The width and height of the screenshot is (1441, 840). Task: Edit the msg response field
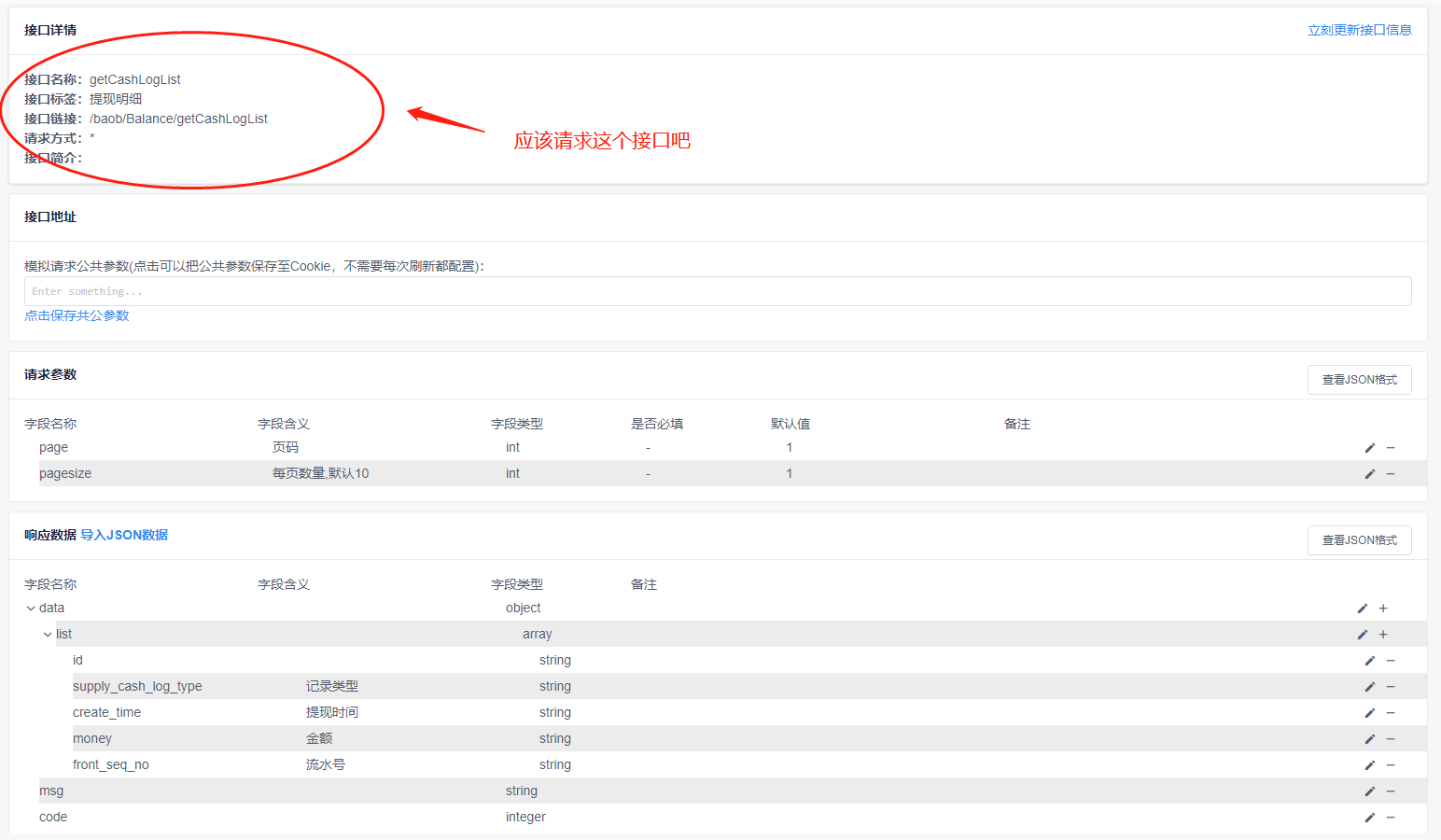pos(1370,791)
